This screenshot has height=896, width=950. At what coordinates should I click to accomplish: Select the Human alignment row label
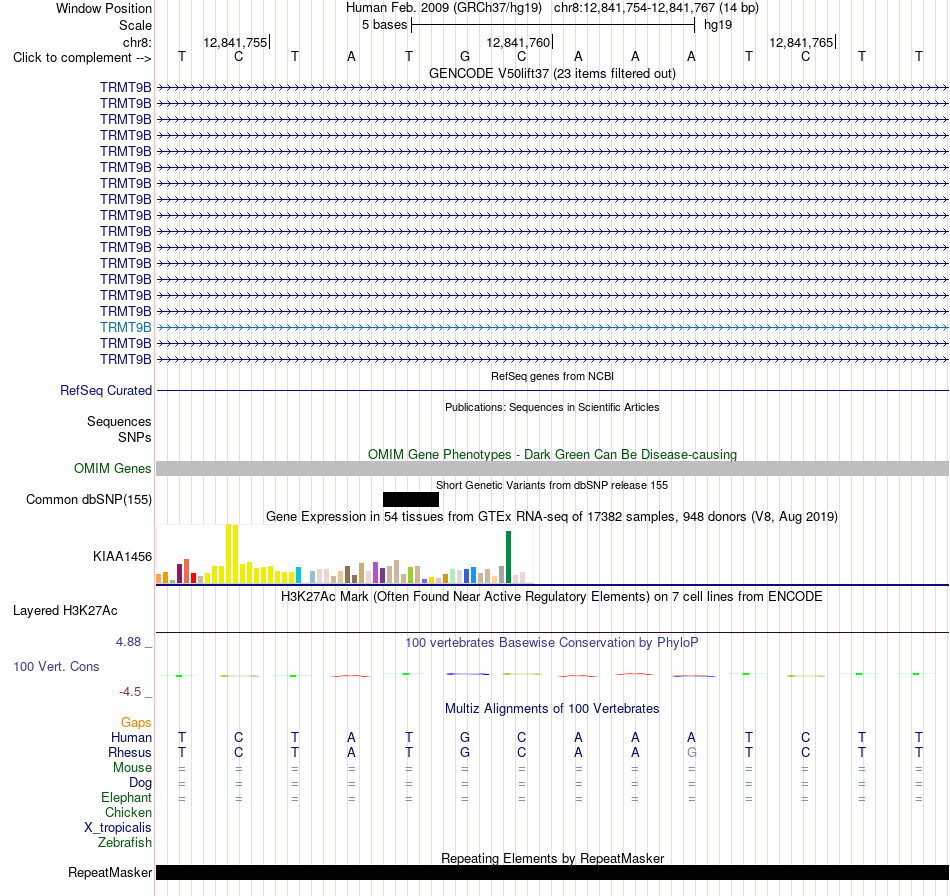point(131,737)
